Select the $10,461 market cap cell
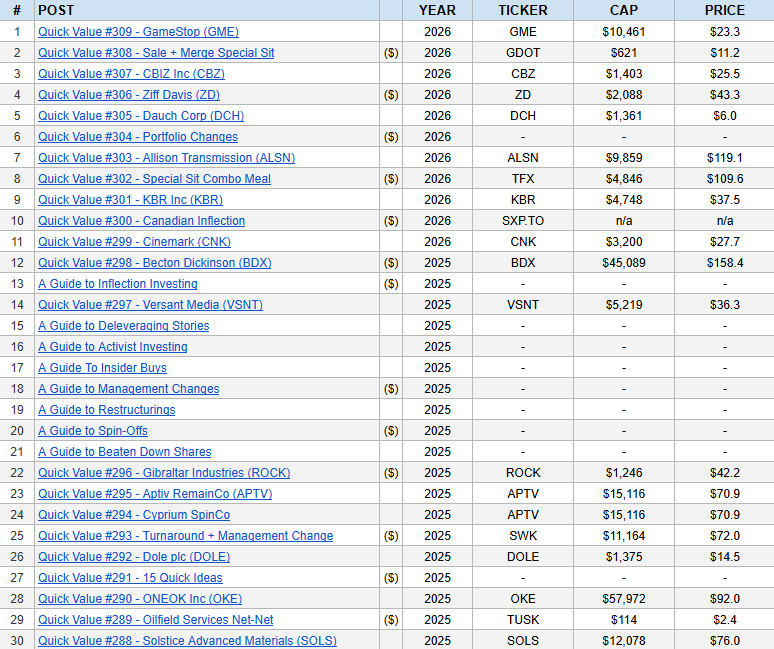The image size is (774, 649). (624, 32)
